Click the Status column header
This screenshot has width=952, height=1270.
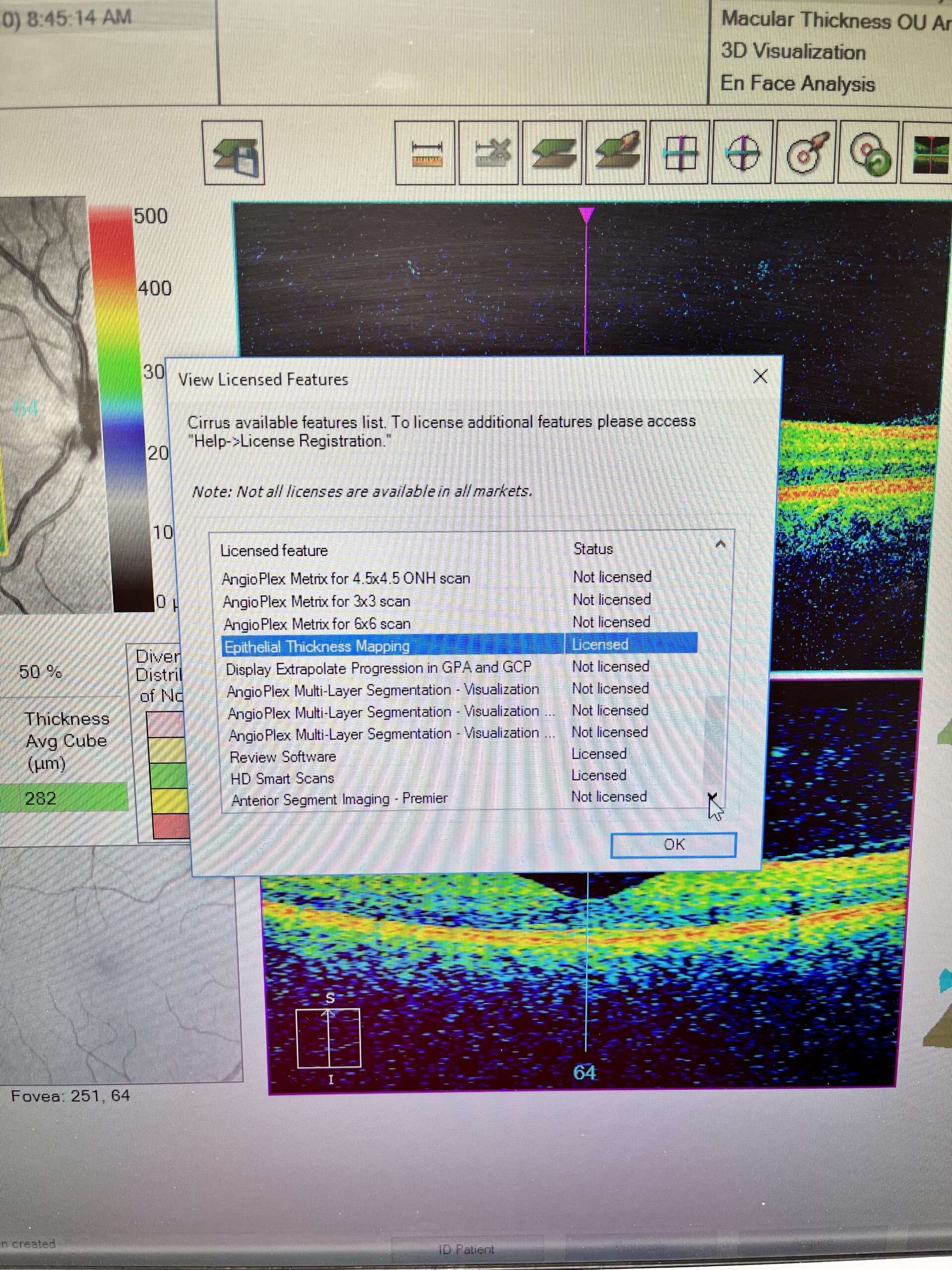(x=593, y=549)
